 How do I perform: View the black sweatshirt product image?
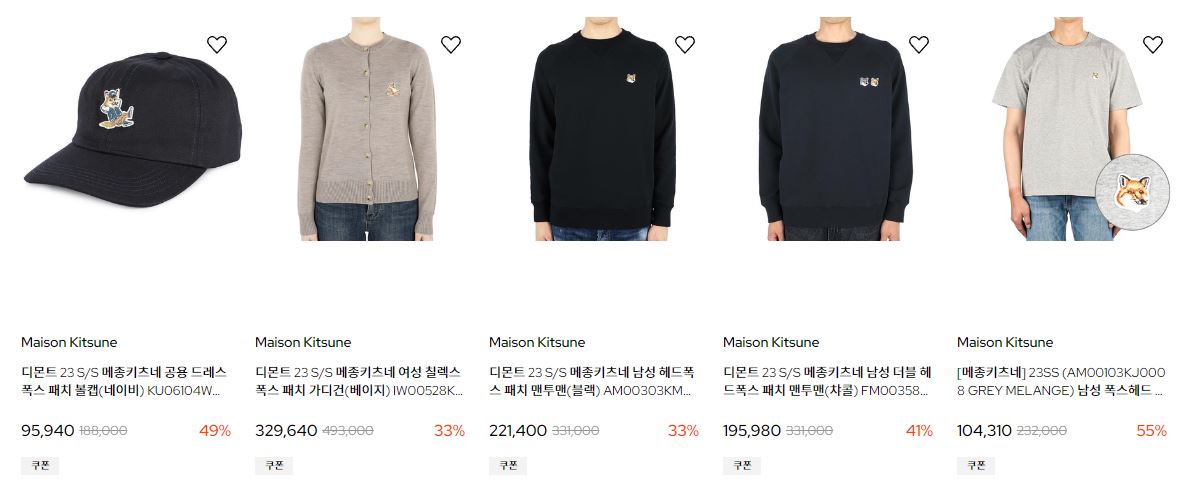tap(602, 130)
